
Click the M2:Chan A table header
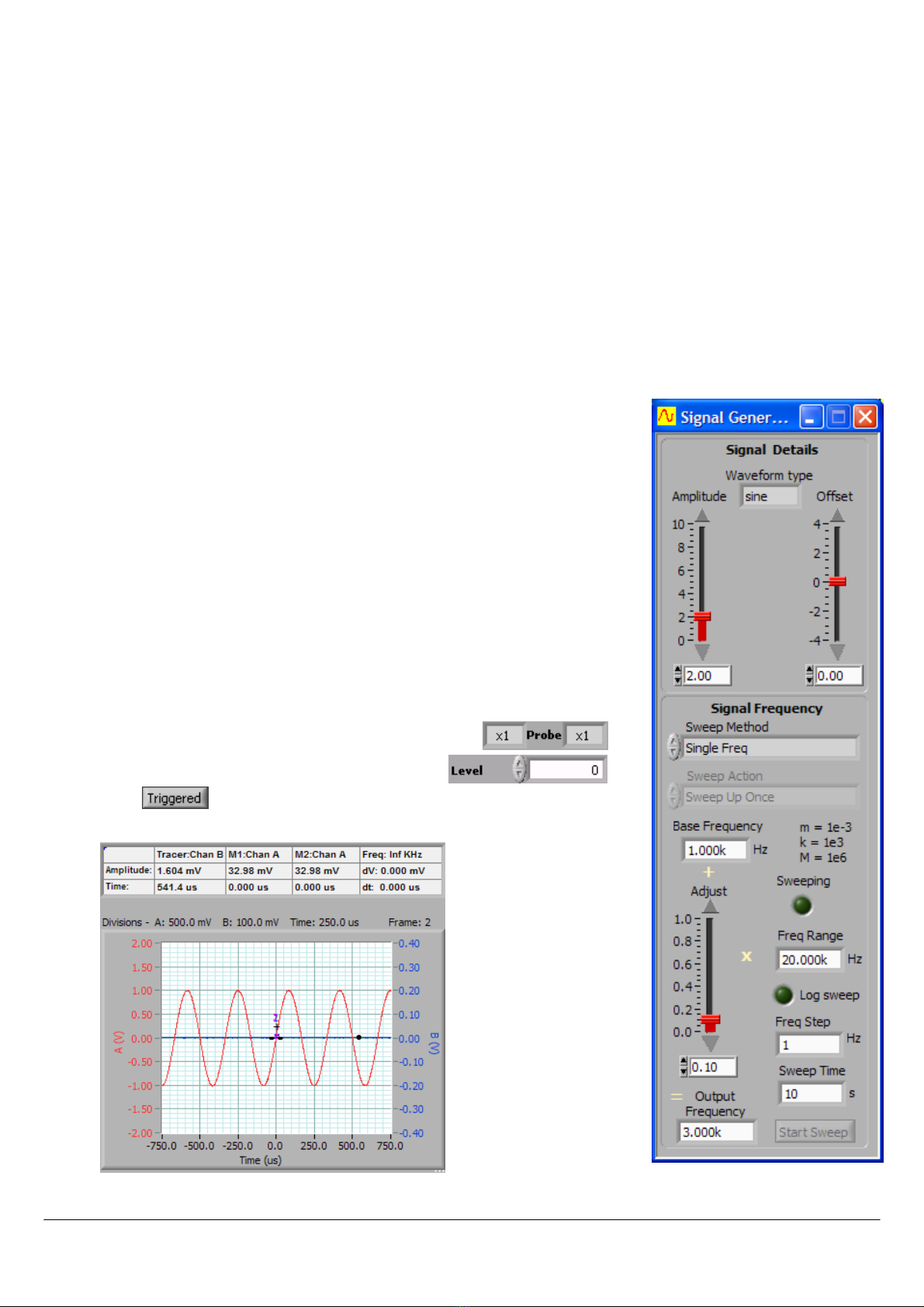[326, 854]
